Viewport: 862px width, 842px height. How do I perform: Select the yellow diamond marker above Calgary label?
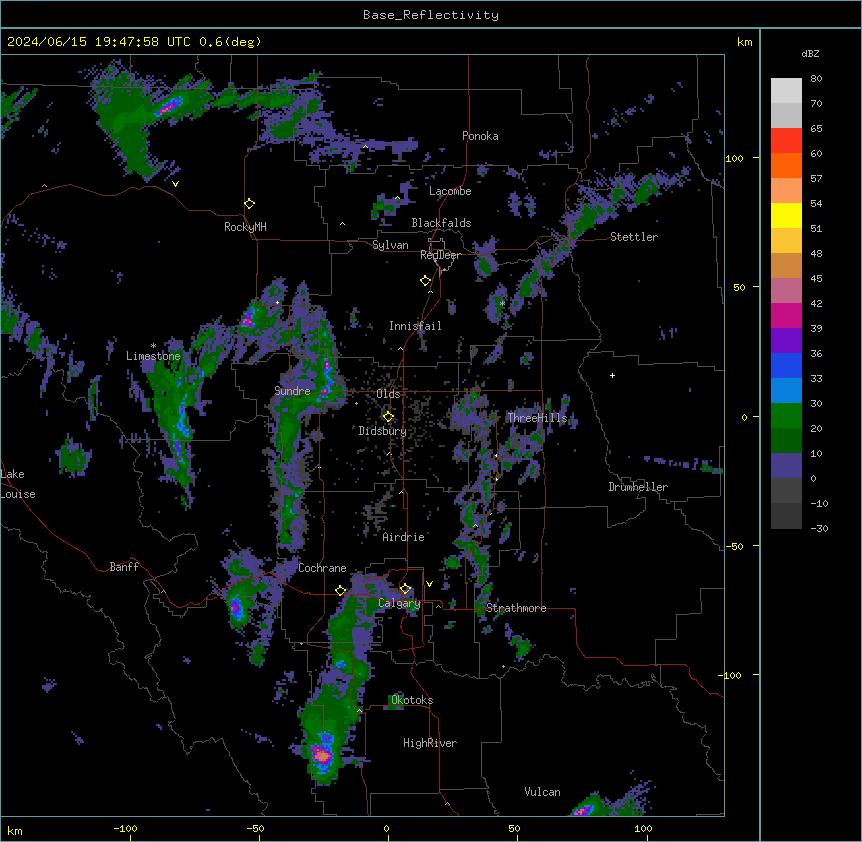click(405, 589)
